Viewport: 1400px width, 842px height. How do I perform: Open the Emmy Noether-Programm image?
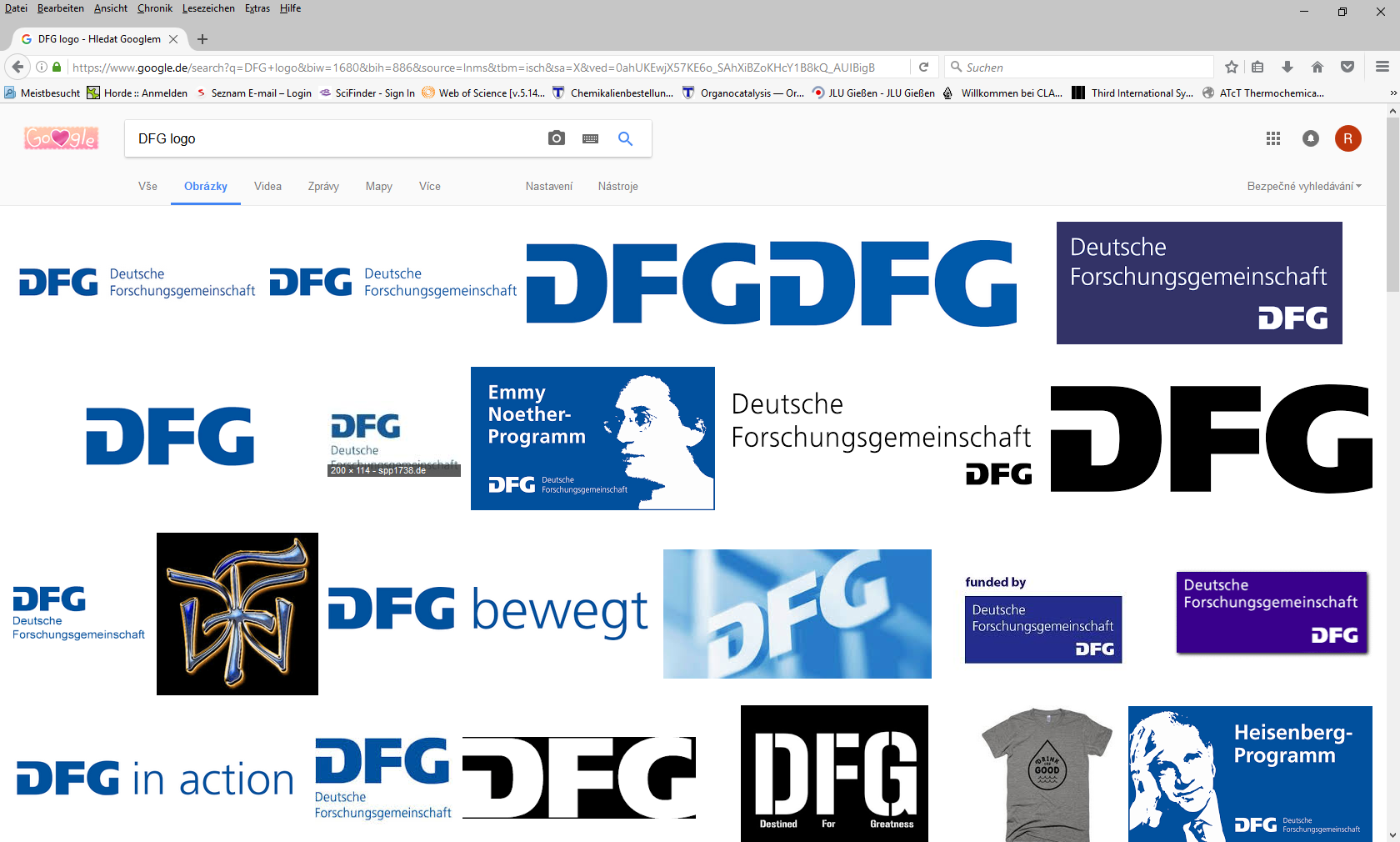[x=592, y=439]
